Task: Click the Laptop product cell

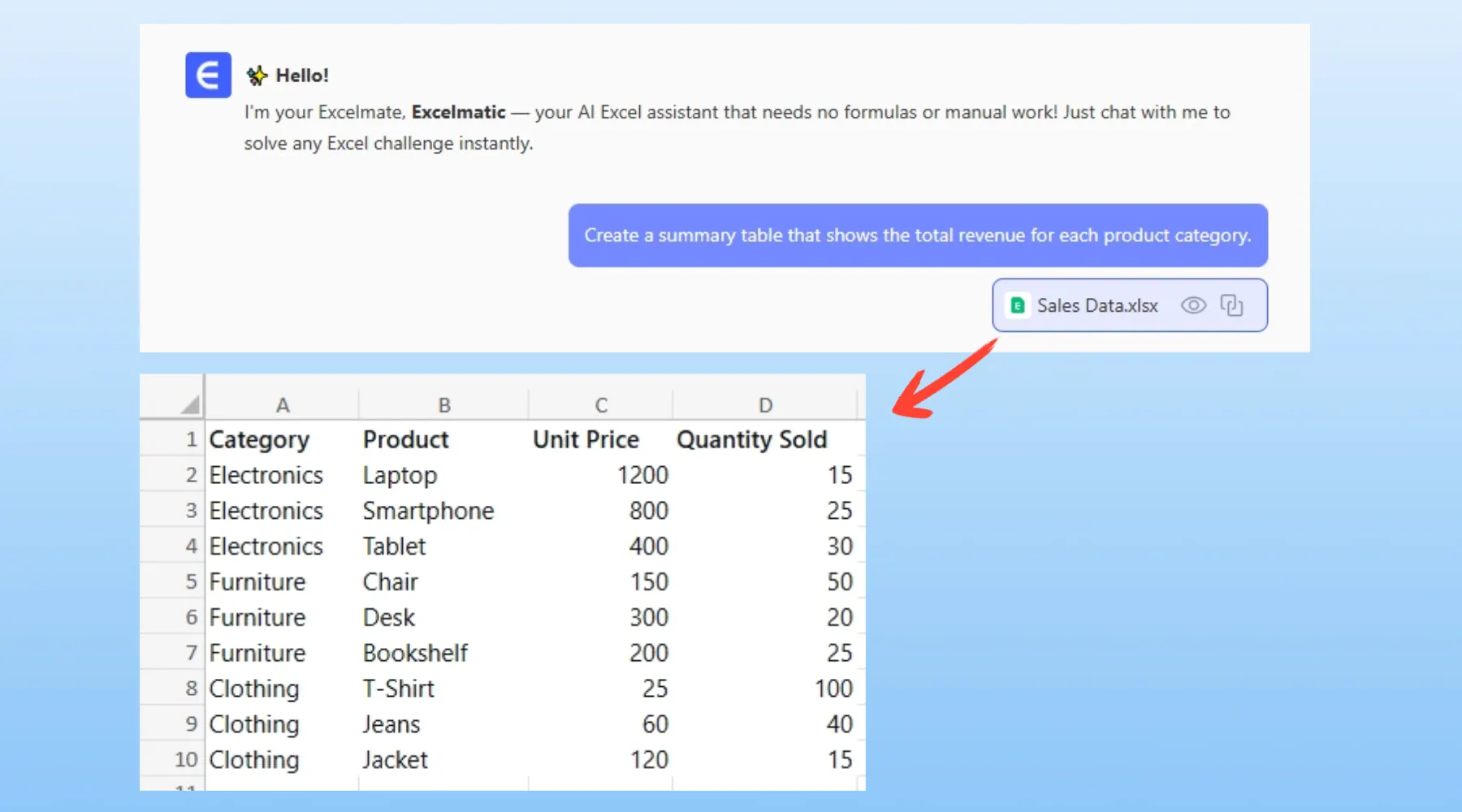Action: (x=400, y=475)
